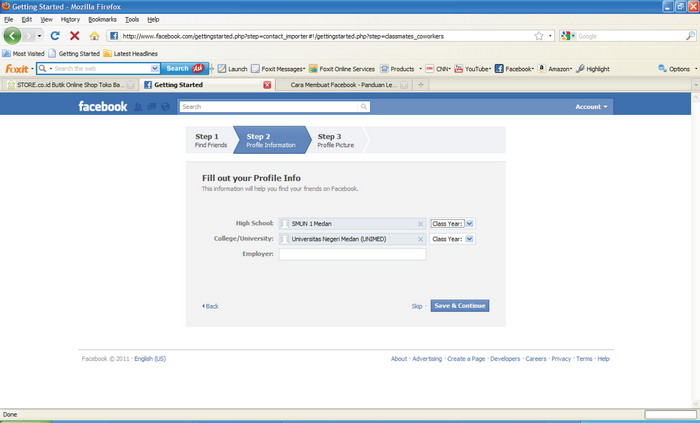Click the Facebook logo
The height and width of the screenshot is (423, 700).
point(103,106)
